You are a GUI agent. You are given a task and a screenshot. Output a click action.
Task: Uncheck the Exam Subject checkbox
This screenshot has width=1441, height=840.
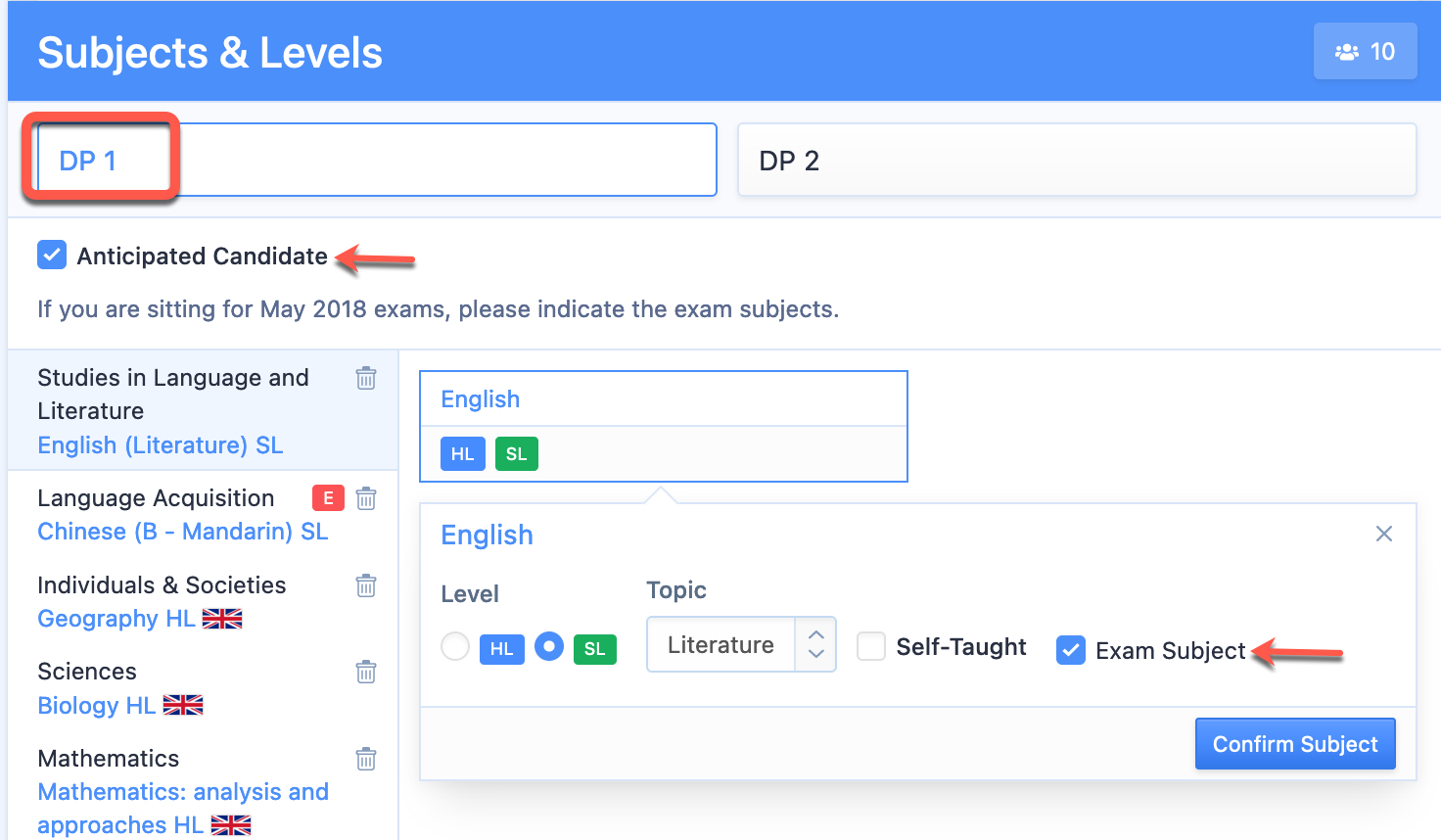1071,650
